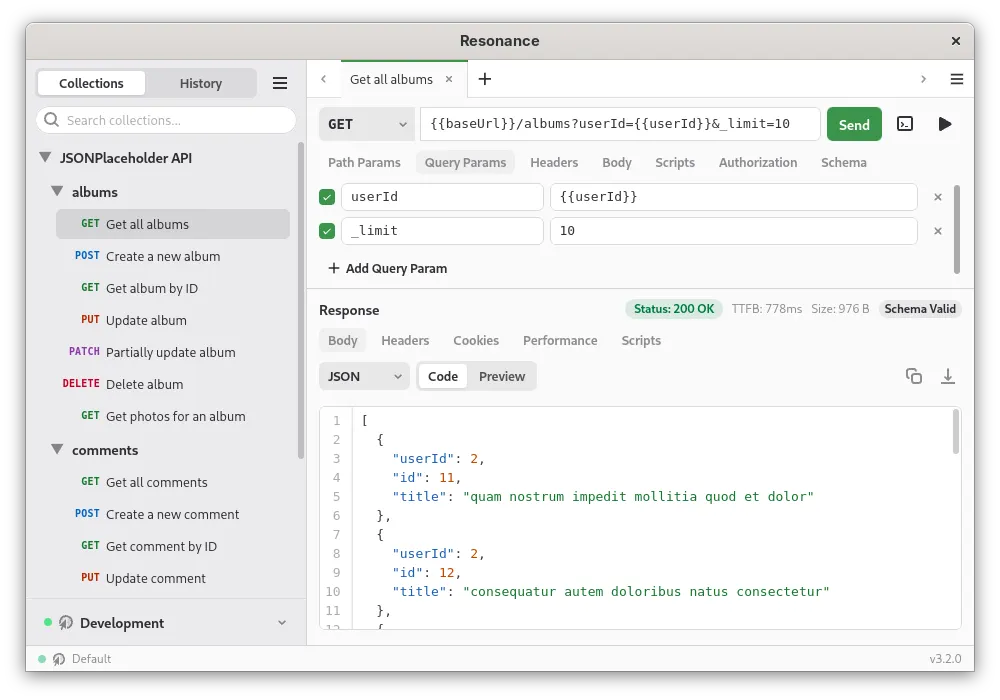Download the response body

[x=948, y=376]
